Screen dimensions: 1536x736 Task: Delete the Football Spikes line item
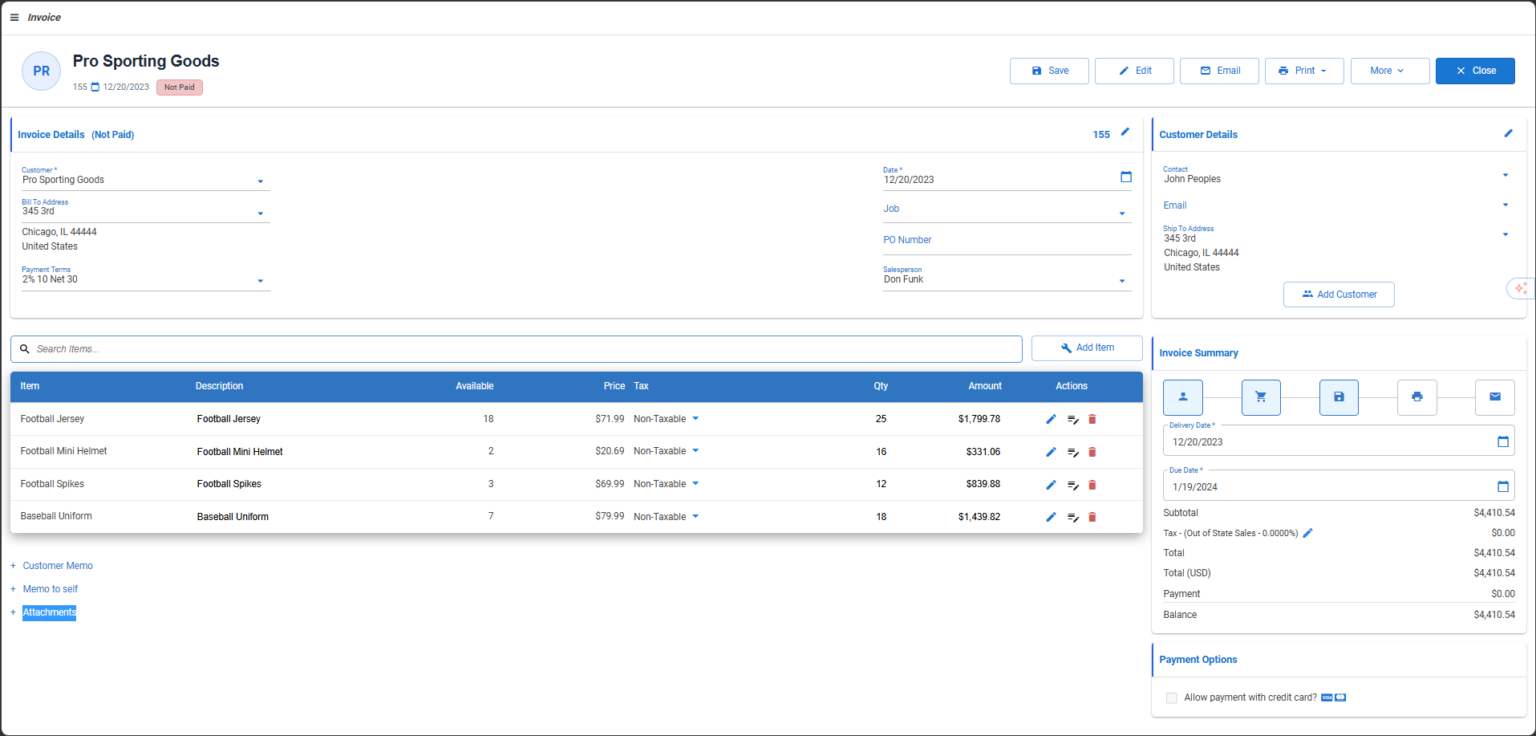[1092, 484]
